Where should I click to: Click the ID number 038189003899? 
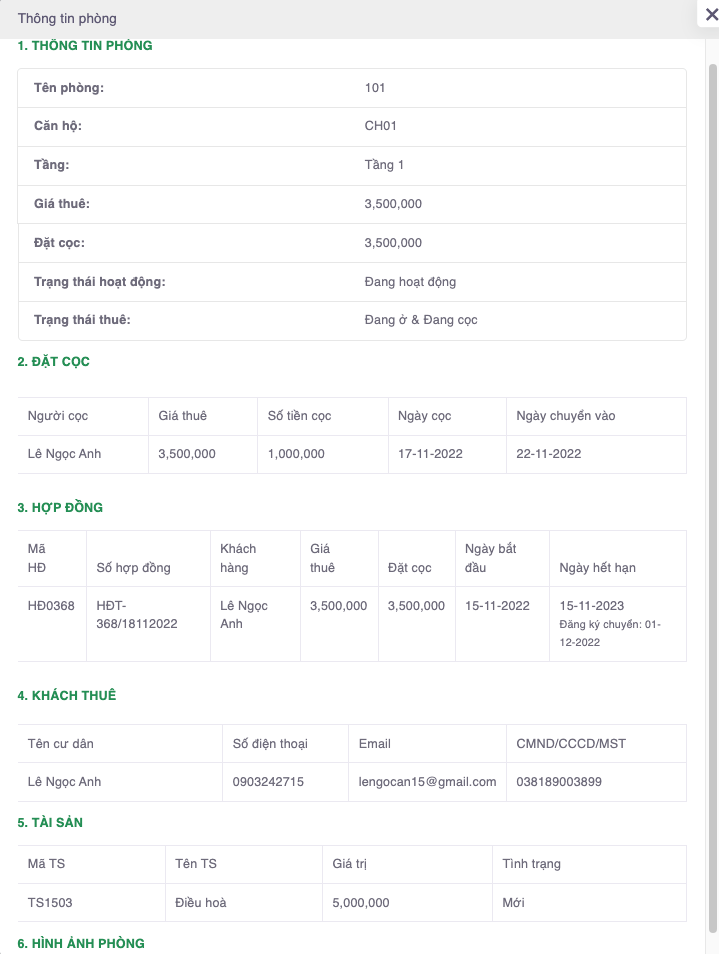click(559, 782)
